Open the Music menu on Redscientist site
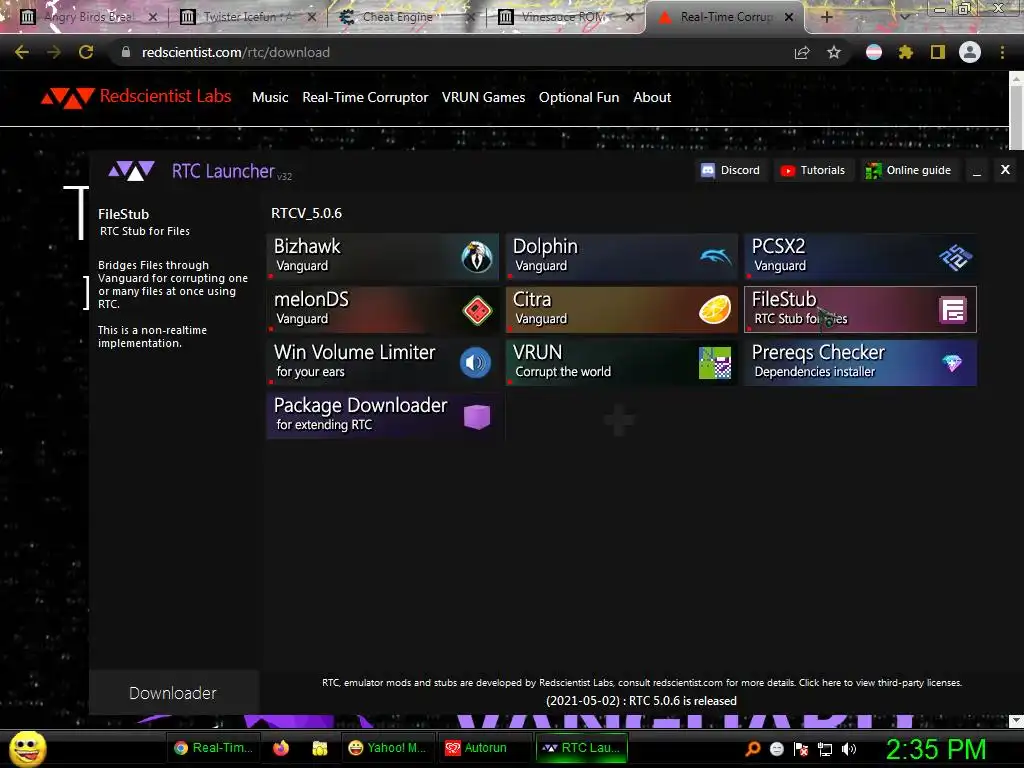Viewport: 1024px width, 768px height. pyautogui.click(x=270, y=97)
